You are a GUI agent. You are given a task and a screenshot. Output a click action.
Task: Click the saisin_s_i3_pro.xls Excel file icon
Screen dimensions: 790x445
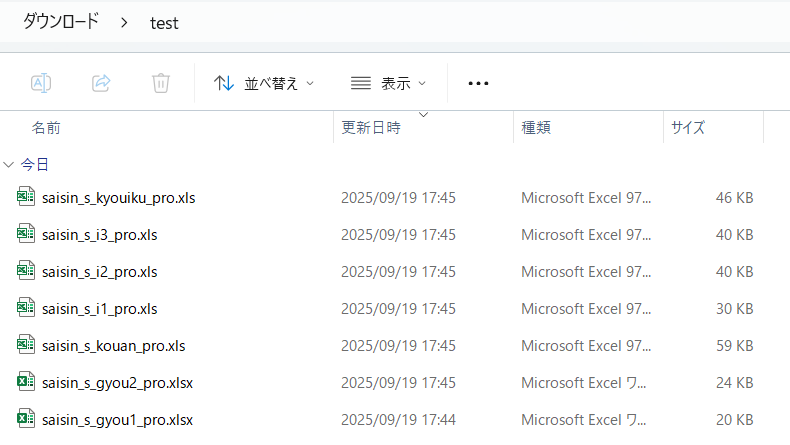click(26, 233)
